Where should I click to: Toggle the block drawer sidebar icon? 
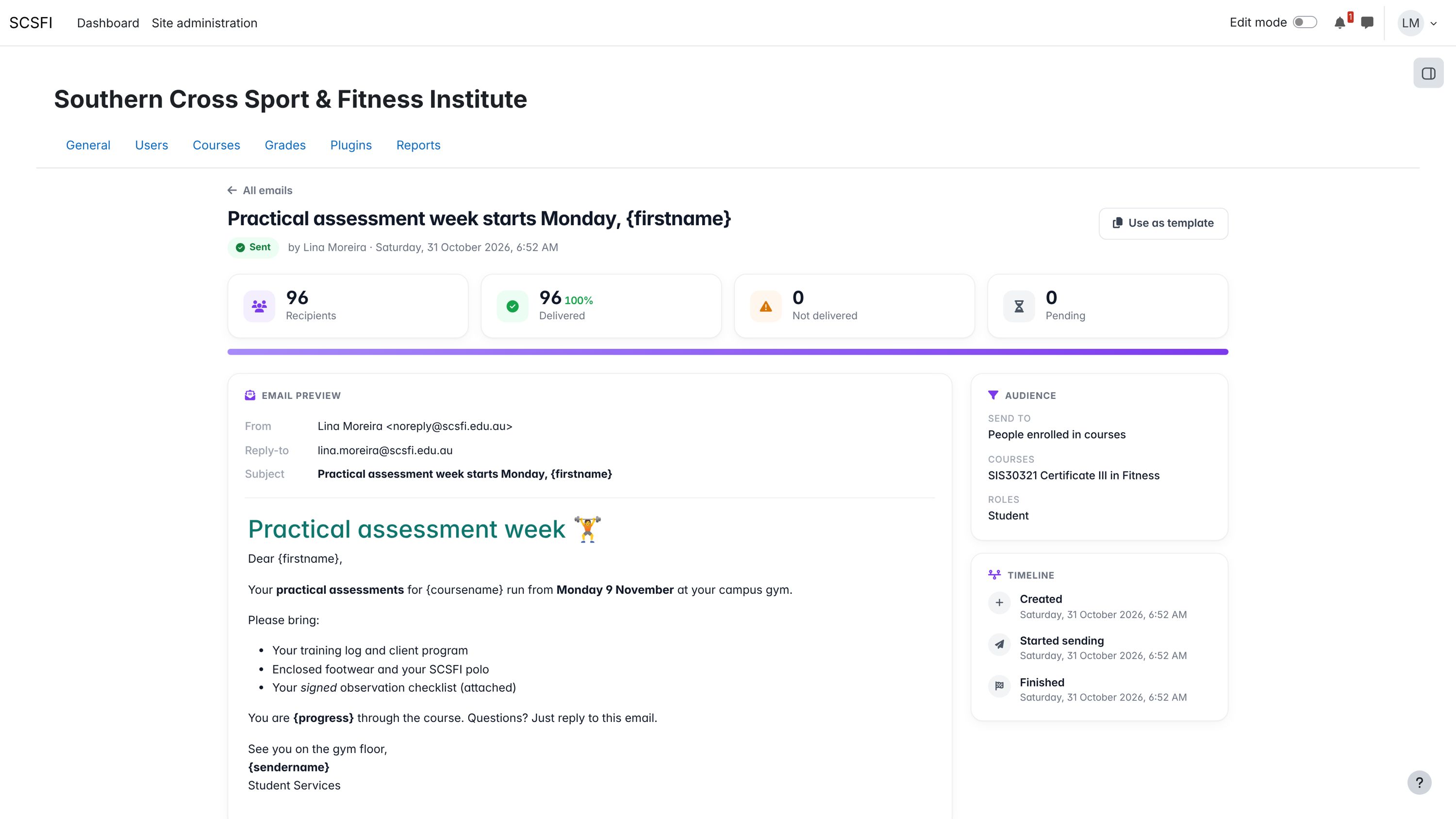point(1428,73)
